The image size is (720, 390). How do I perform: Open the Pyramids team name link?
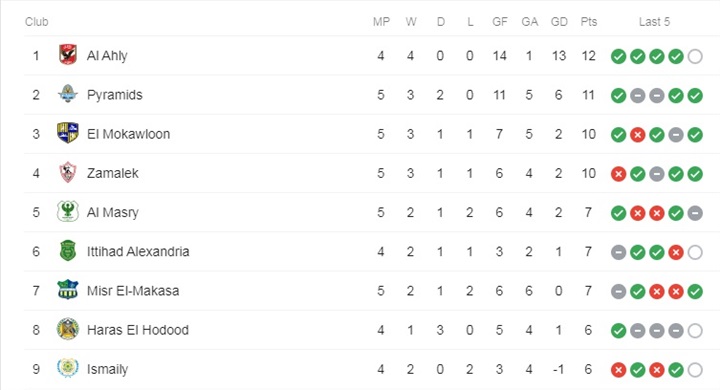[115, 95]
